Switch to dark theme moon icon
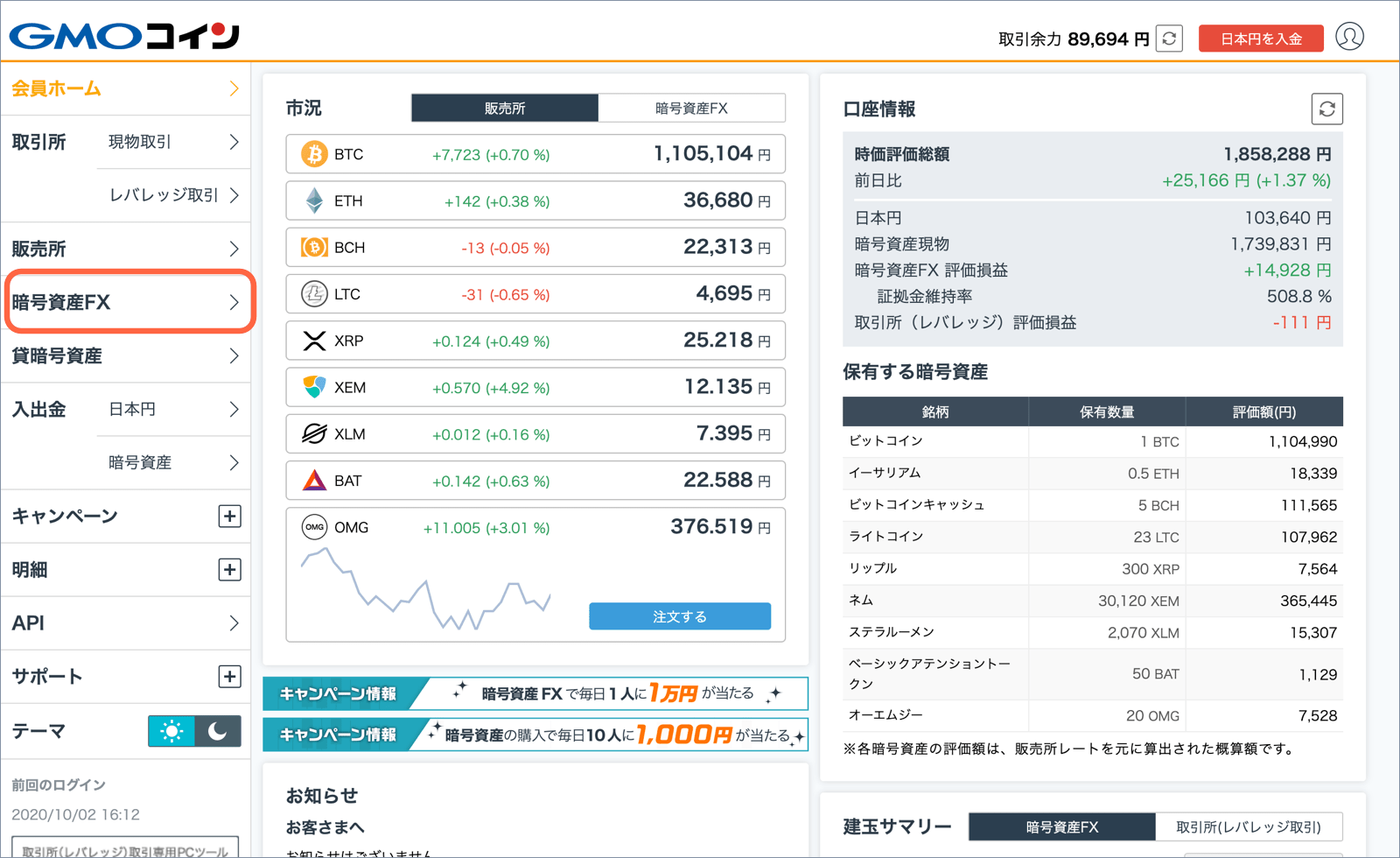This screenshot has height=858, width=1400. click(x=218, y=731)
